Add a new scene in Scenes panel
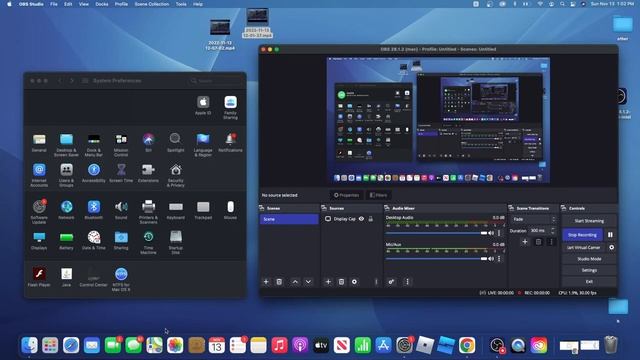640x360 pixels. [x=266, y=282]
